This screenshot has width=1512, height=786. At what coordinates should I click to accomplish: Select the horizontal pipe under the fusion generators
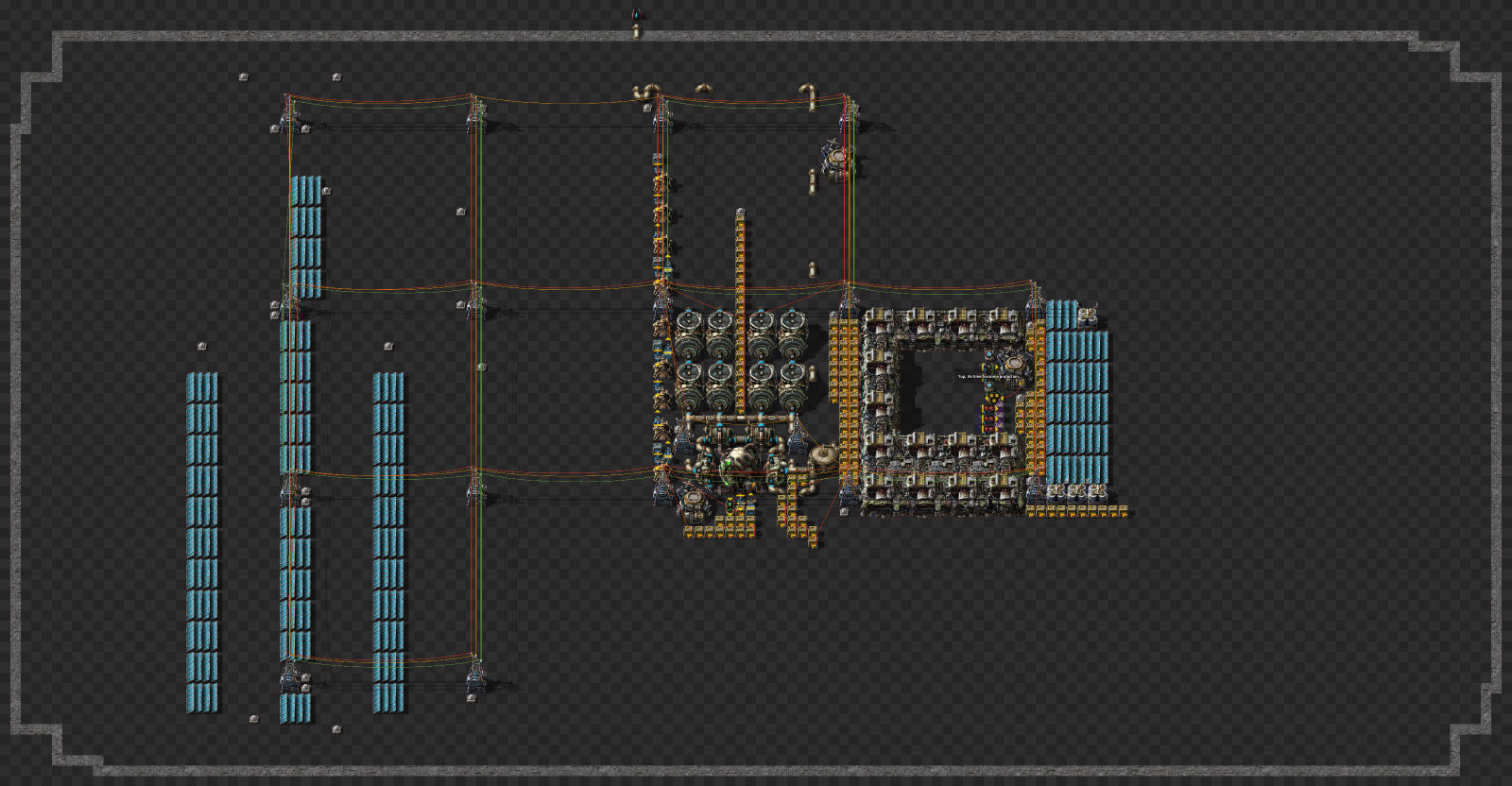[741, 418]
